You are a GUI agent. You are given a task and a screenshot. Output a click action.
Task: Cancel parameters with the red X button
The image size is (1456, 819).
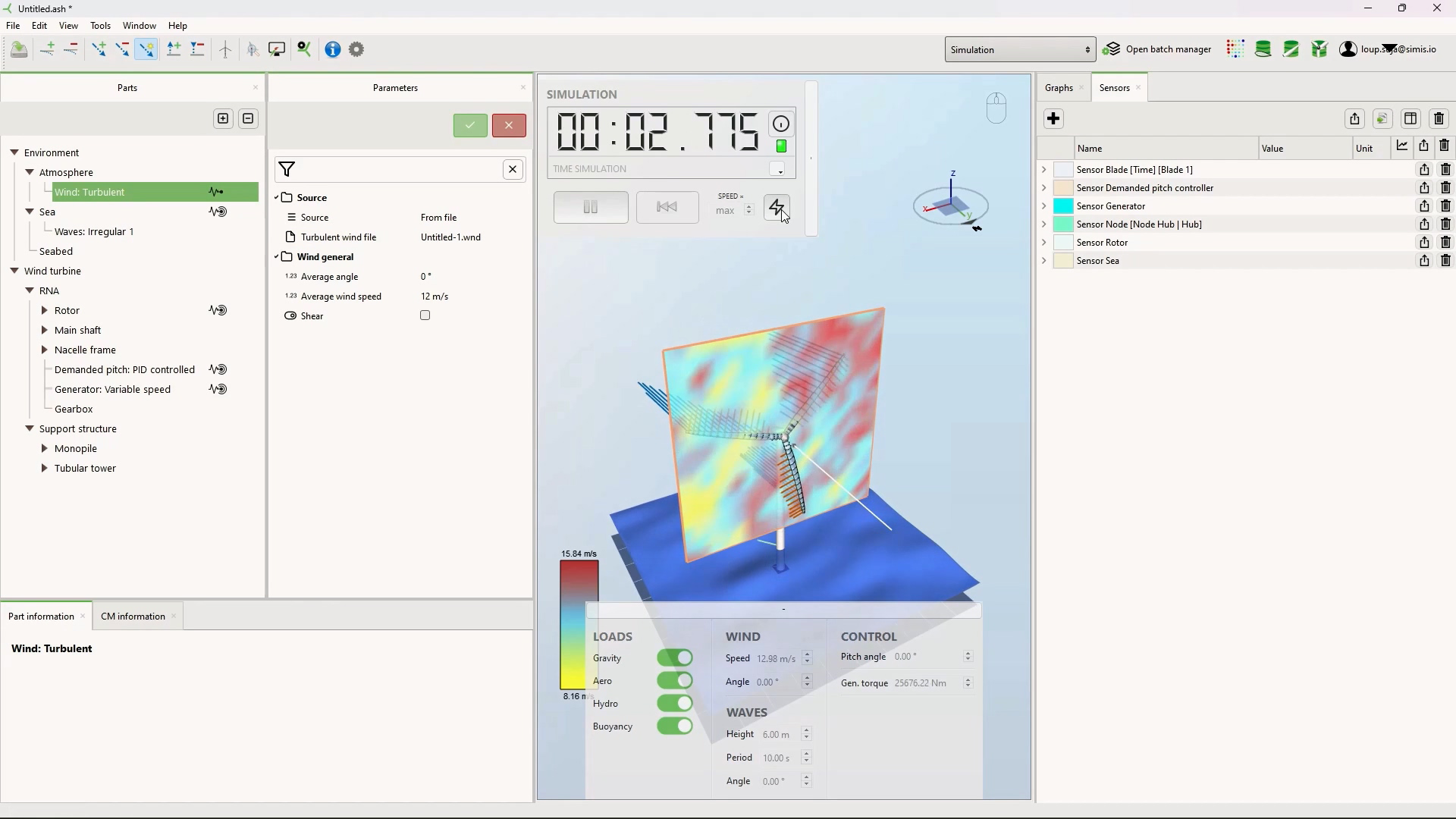tap(509, 126)
